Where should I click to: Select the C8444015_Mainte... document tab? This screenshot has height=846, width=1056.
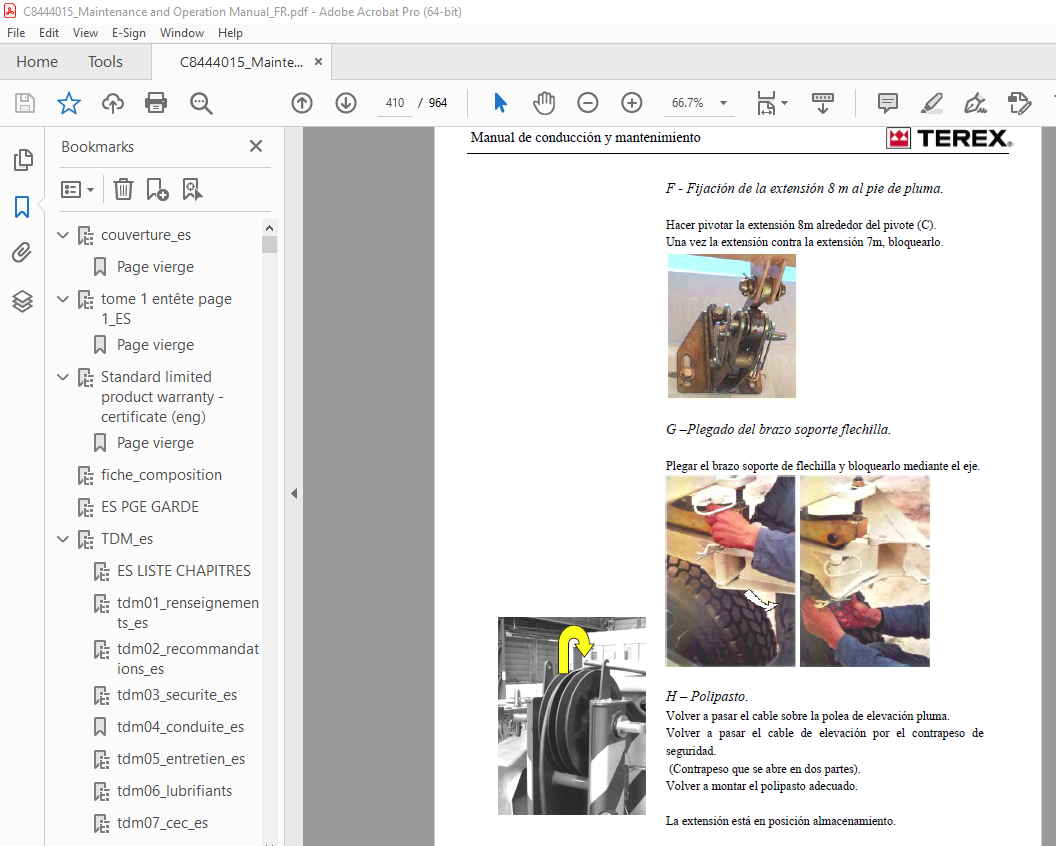(x=241, y=62)
